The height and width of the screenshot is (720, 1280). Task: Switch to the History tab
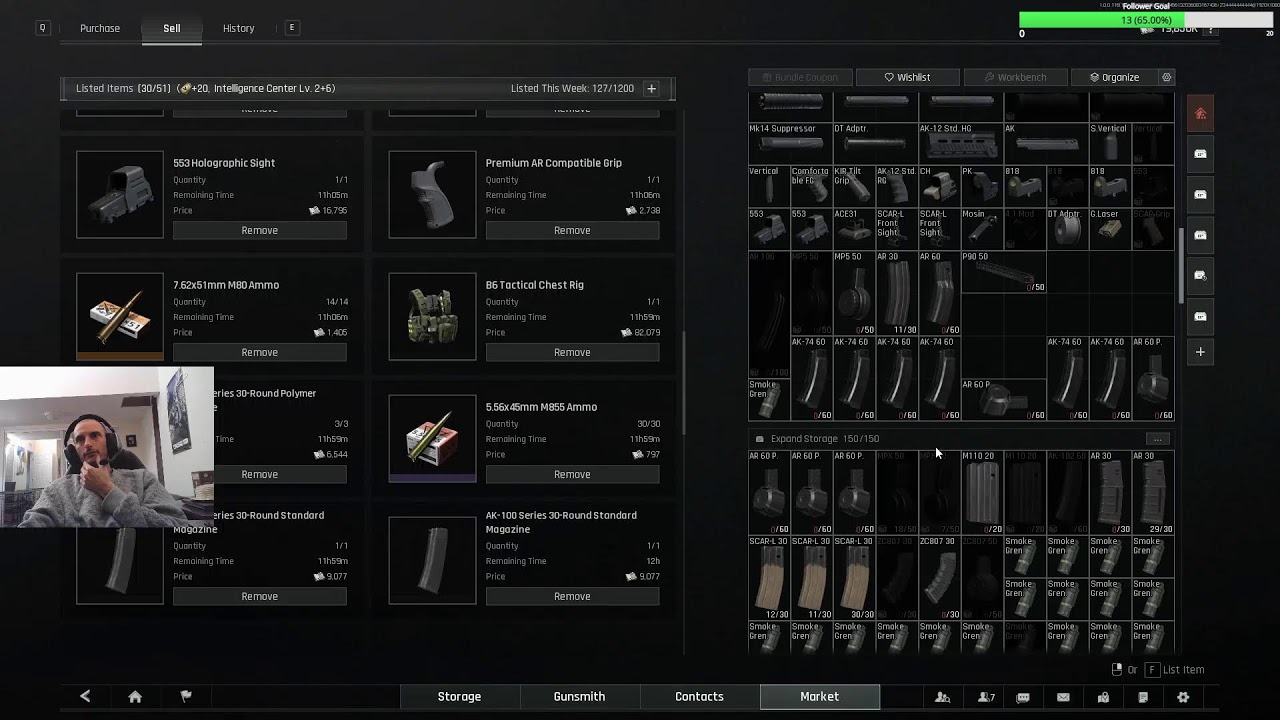tap(239, 28)
